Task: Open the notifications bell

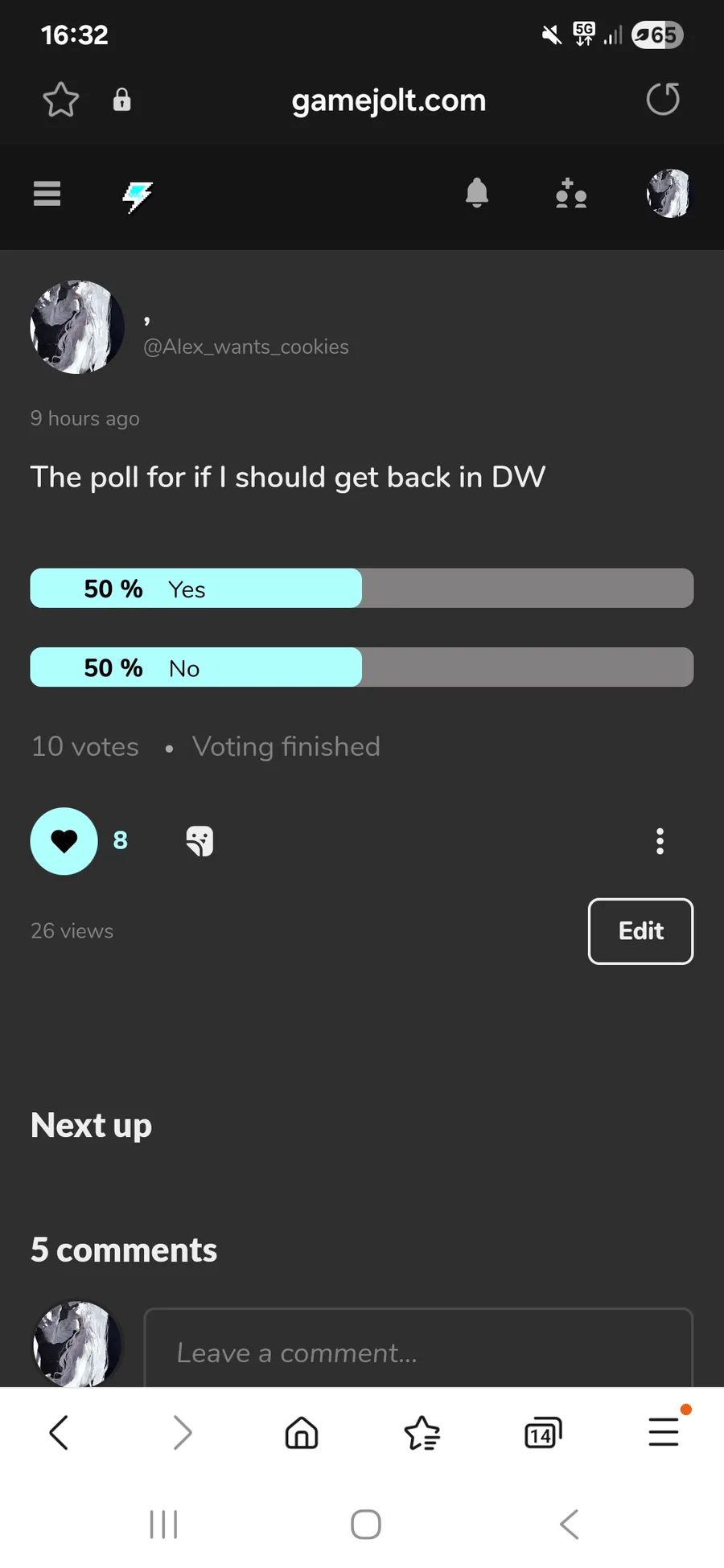Action: point(477,194)
